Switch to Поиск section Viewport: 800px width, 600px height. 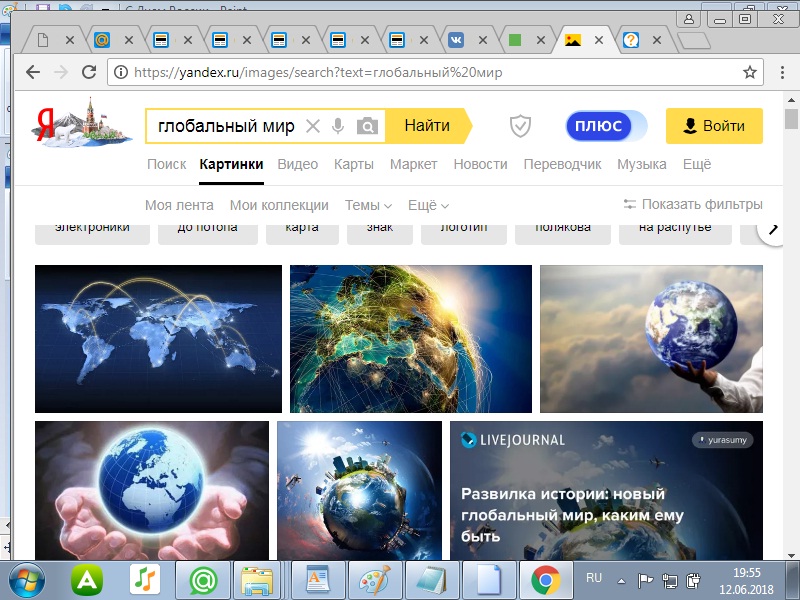tap(166, 164)
